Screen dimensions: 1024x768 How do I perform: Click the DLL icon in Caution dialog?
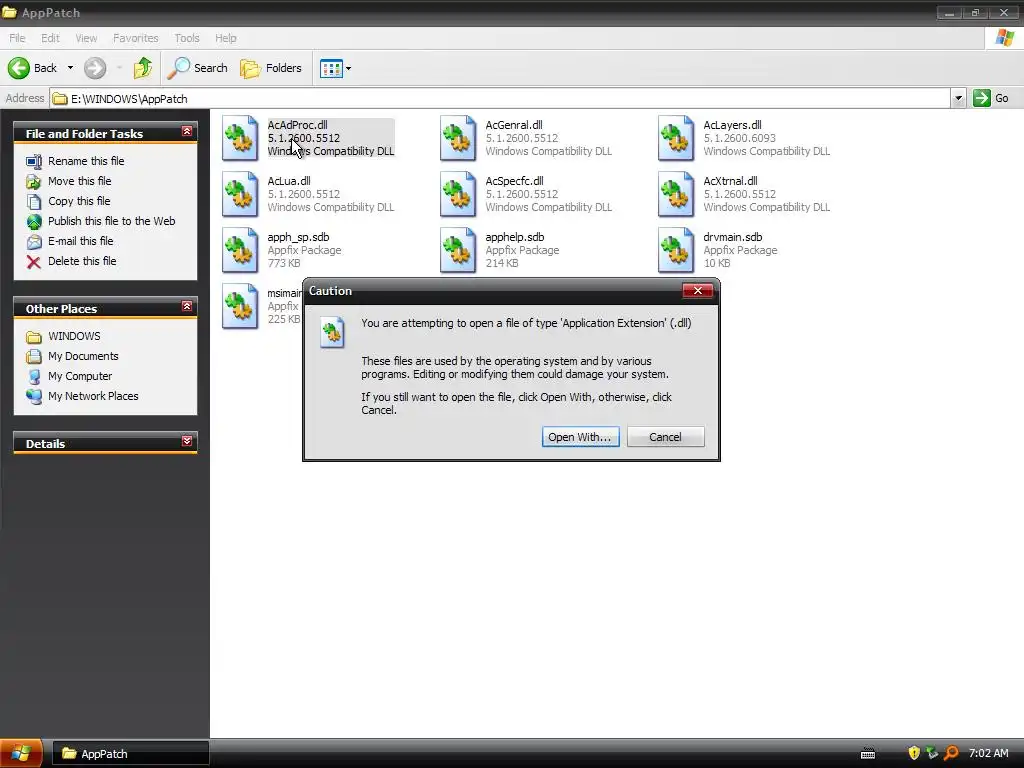332,332
